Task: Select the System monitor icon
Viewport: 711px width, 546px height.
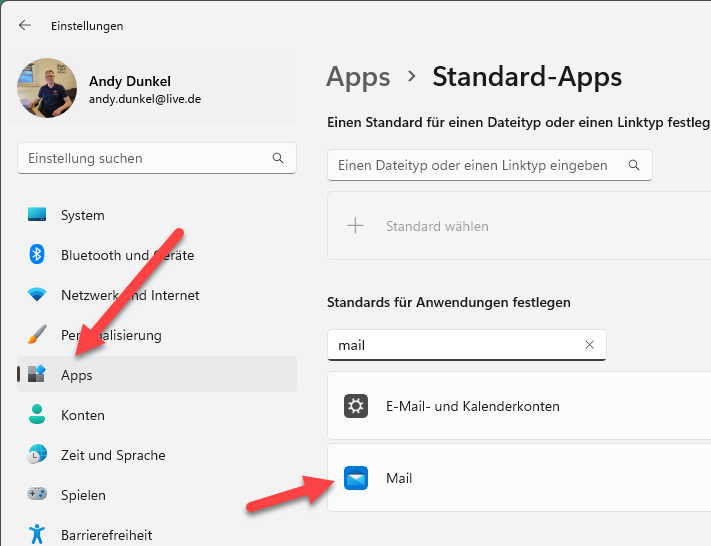Action: pyautogui.click(x=37, y=214)
